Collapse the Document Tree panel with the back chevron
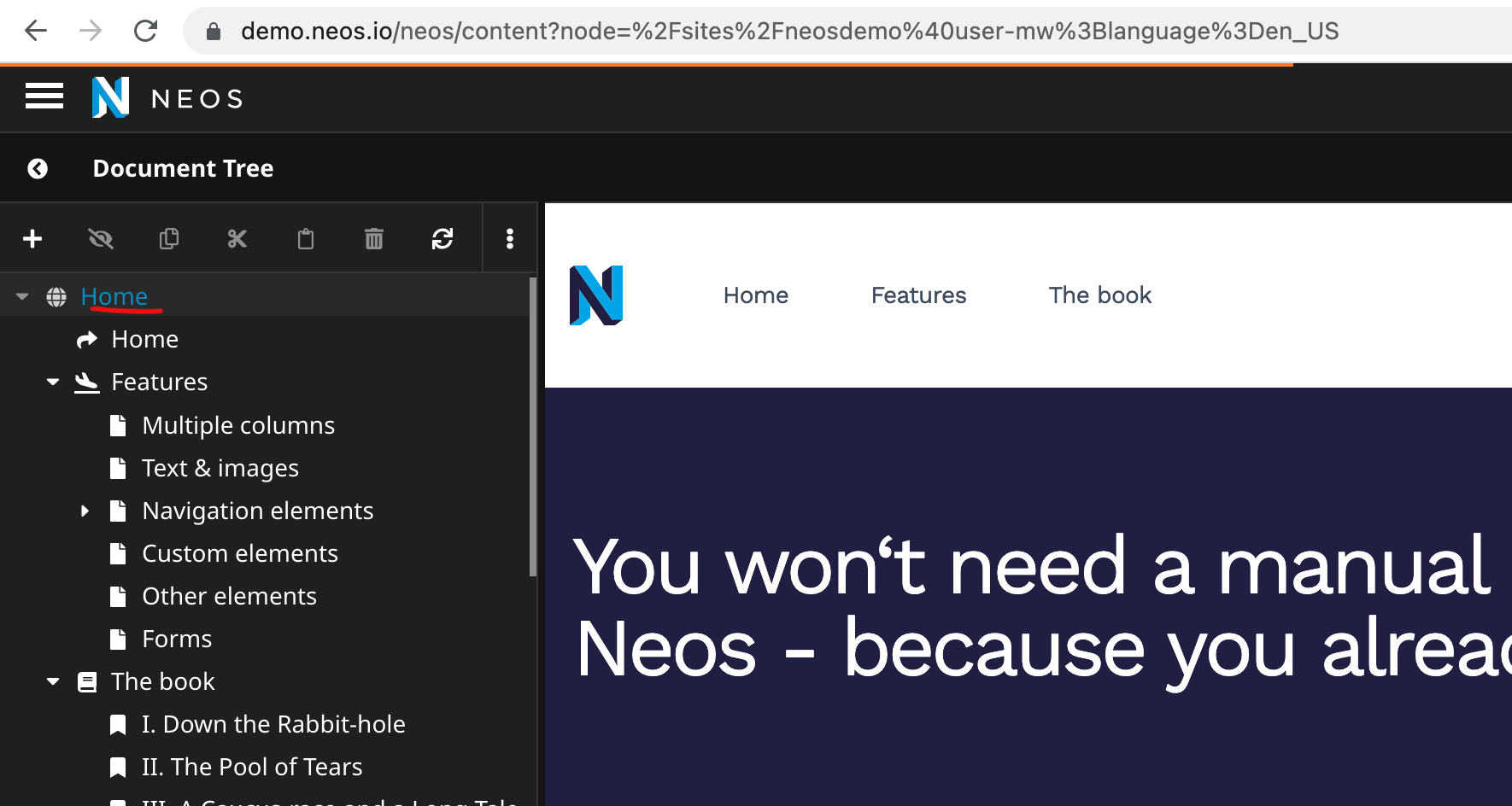 tap(38, 168)
